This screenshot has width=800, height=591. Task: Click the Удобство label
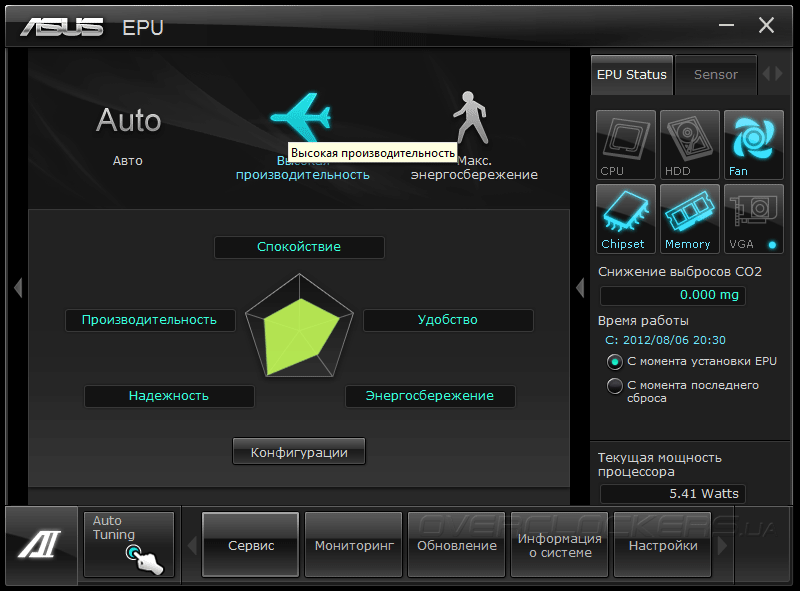click(x=448, y=320)
